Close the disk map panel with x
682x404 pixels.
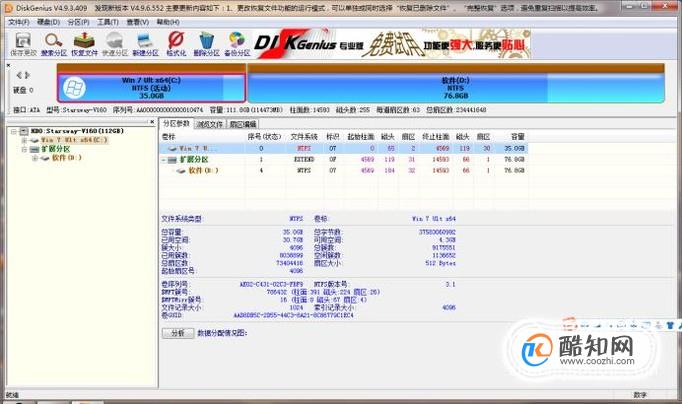point(8,65)
